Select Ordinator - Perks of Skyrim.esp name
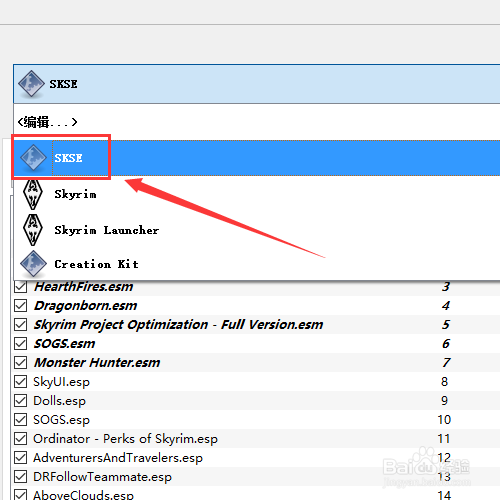500x500 pixels. [125, 439]
